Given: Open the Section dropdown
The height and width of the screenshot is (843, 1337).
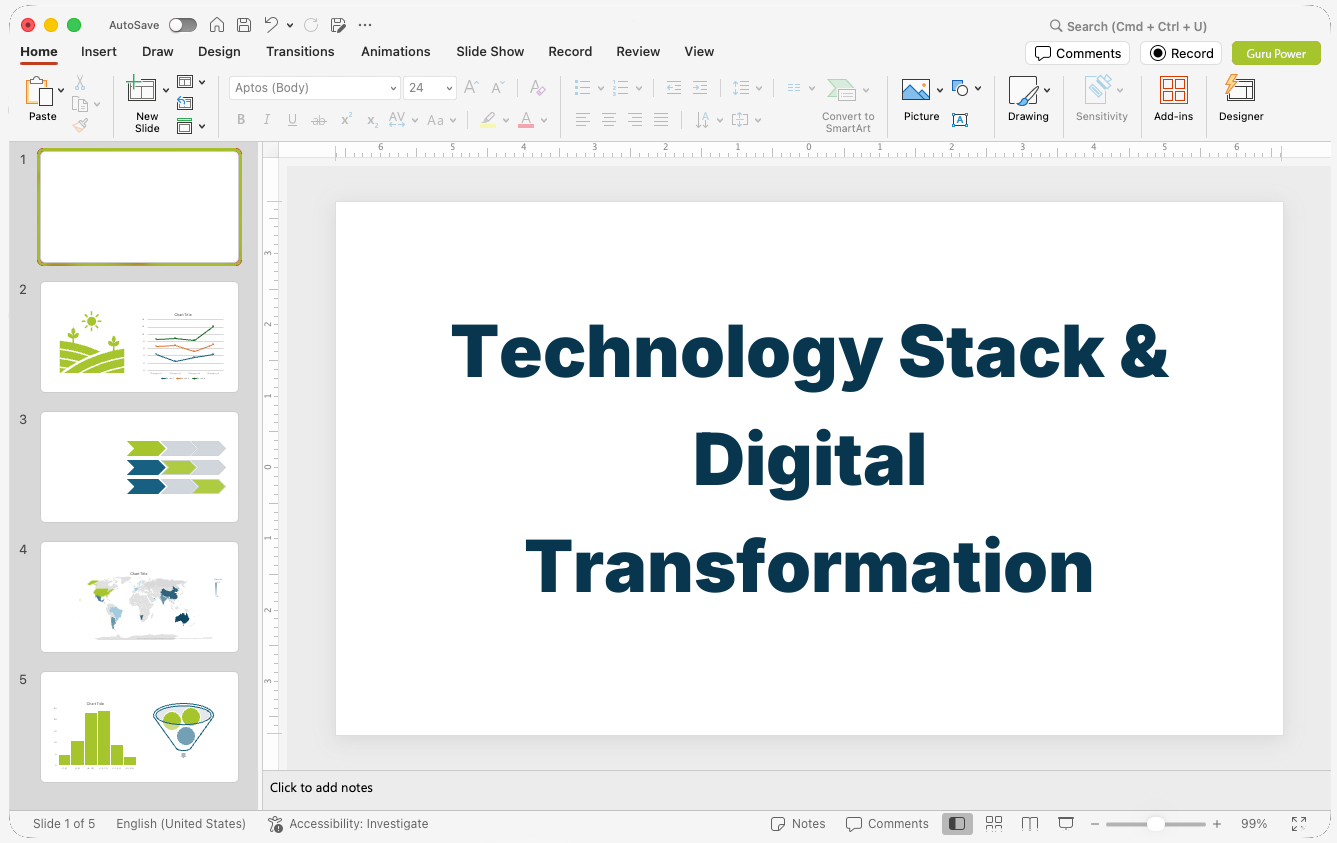Looking at the screenshot, I should point(190,126).
